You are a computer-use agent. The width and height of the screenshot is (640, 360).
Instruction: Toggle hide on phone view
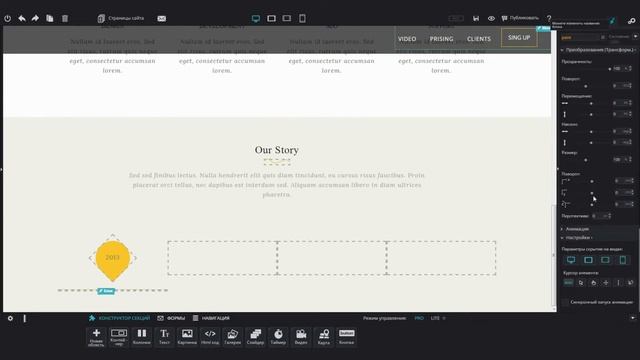pyautogui.click(x=622, y=260)
